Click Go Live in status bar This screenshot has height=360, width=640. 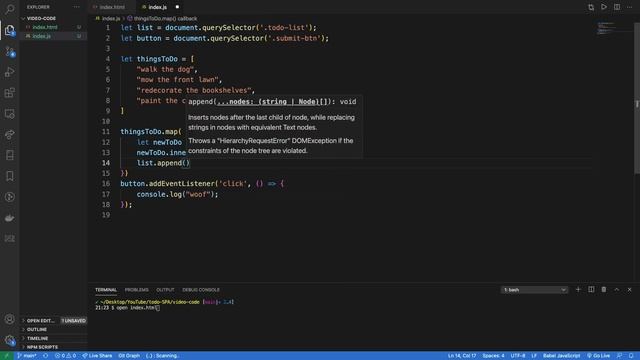point(598,356)
